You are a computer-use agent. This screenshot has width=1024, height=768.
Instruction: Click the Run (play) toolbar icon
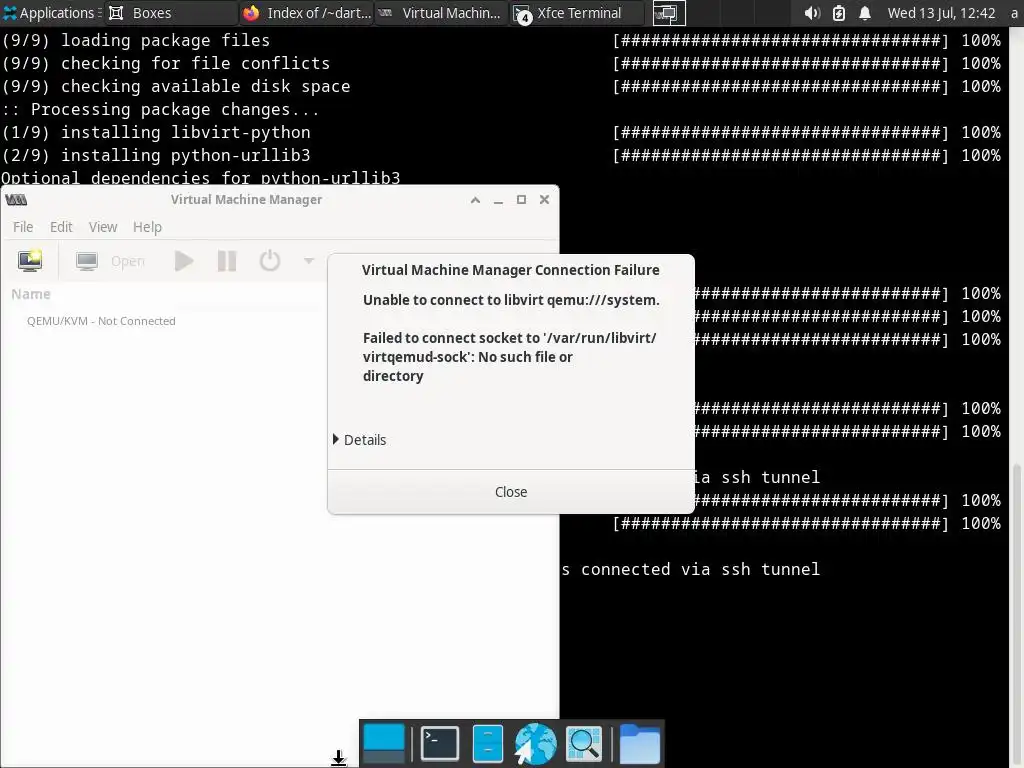(x=184, y=261)
